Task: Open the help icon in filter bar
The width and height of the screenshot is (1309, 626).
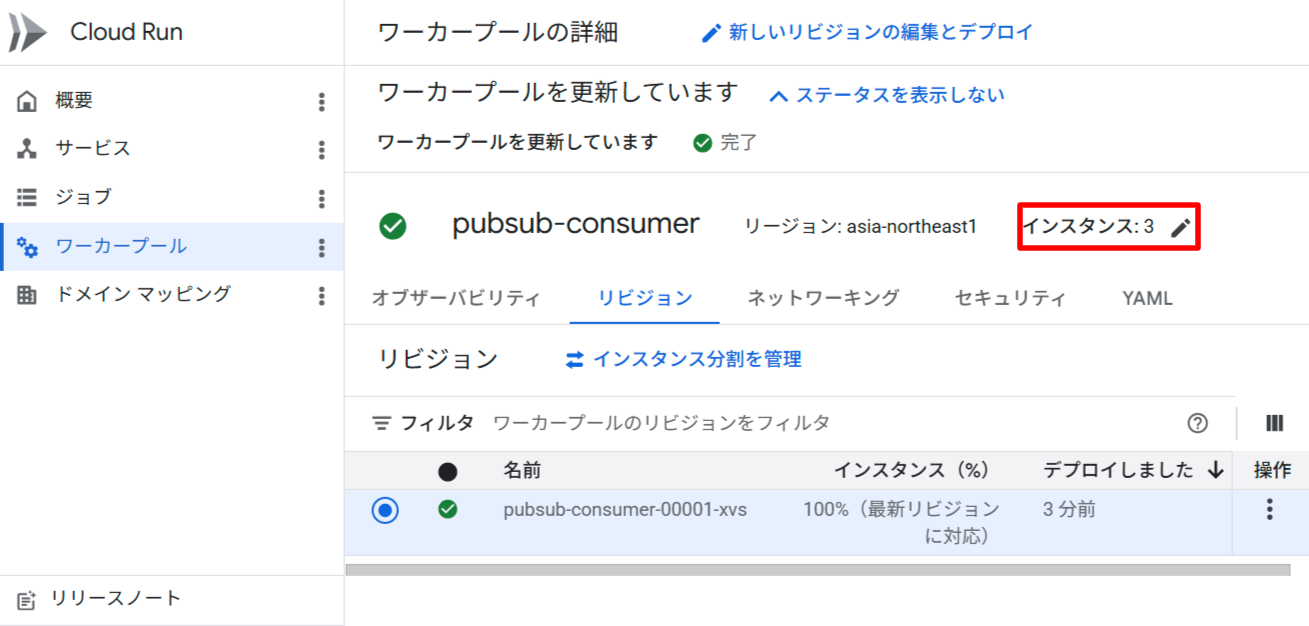Action: tap(1197, 423)
